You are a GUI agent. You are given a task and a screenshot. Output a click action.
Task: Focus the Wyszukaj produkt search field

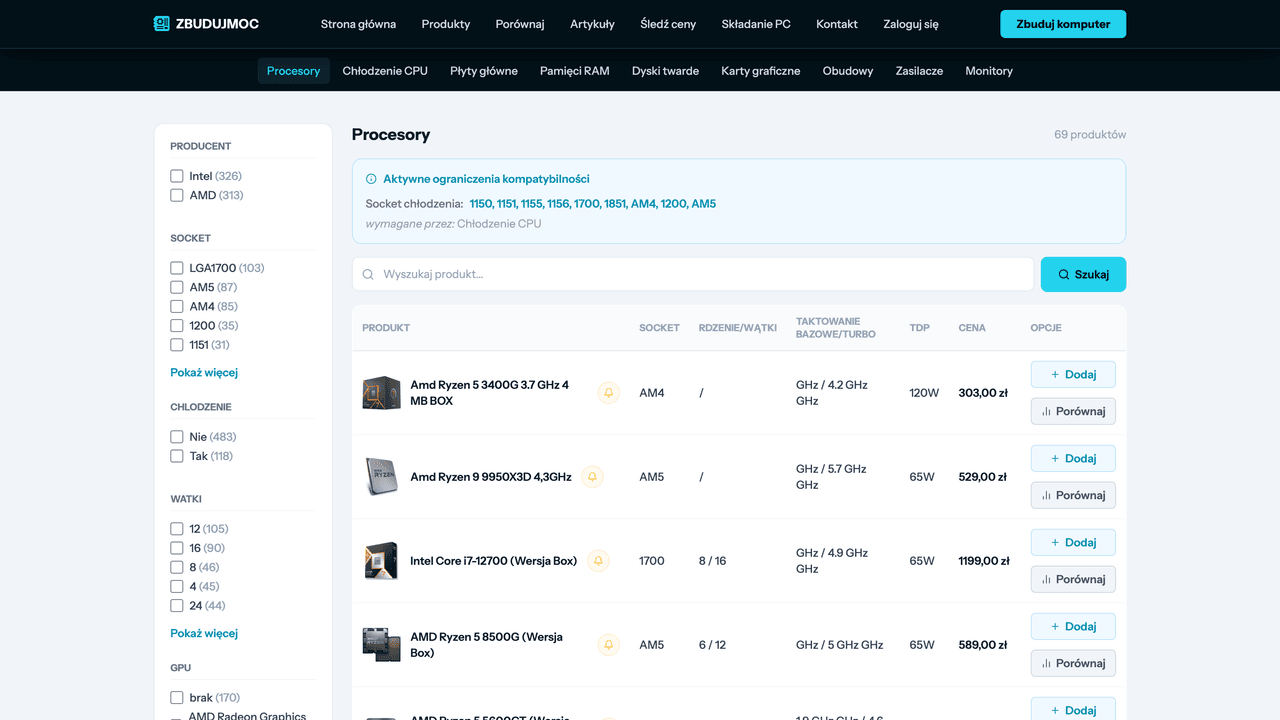693,274
